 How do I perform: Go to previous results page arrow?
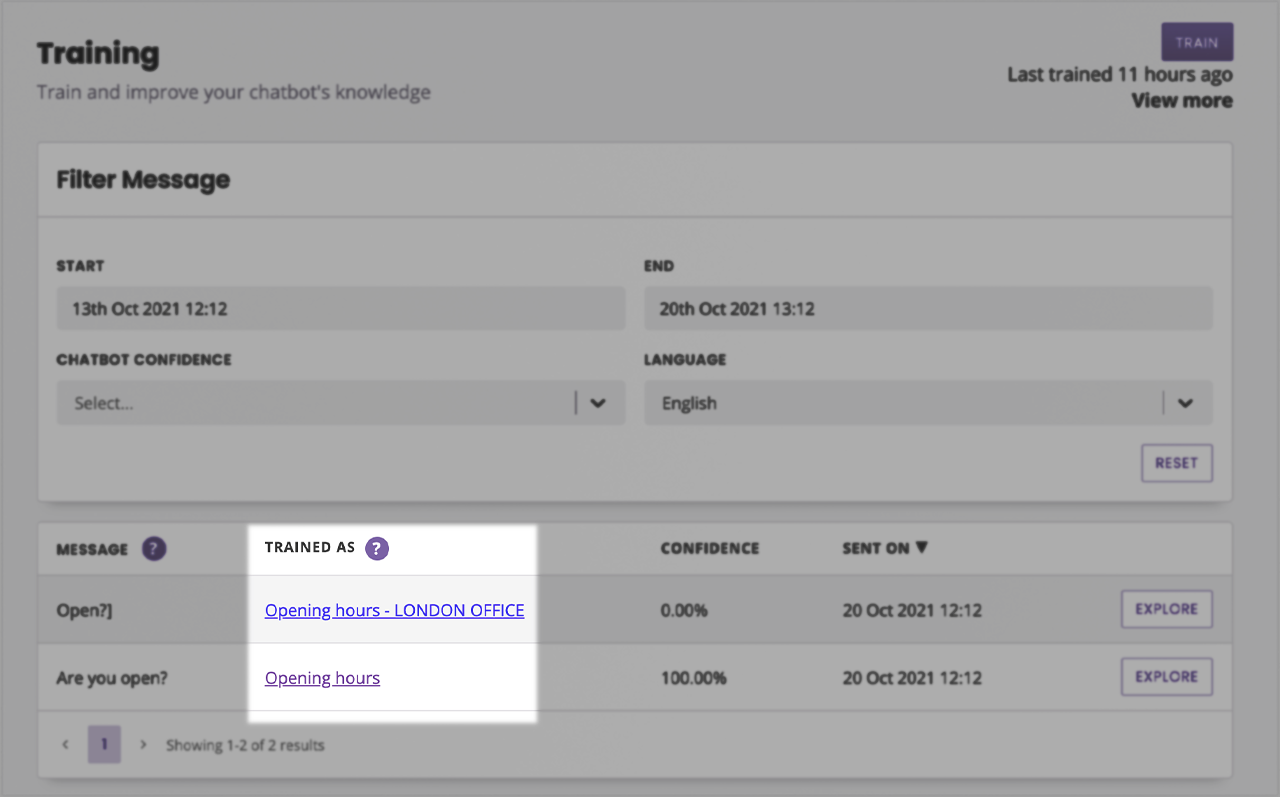(x=66, y=745)
